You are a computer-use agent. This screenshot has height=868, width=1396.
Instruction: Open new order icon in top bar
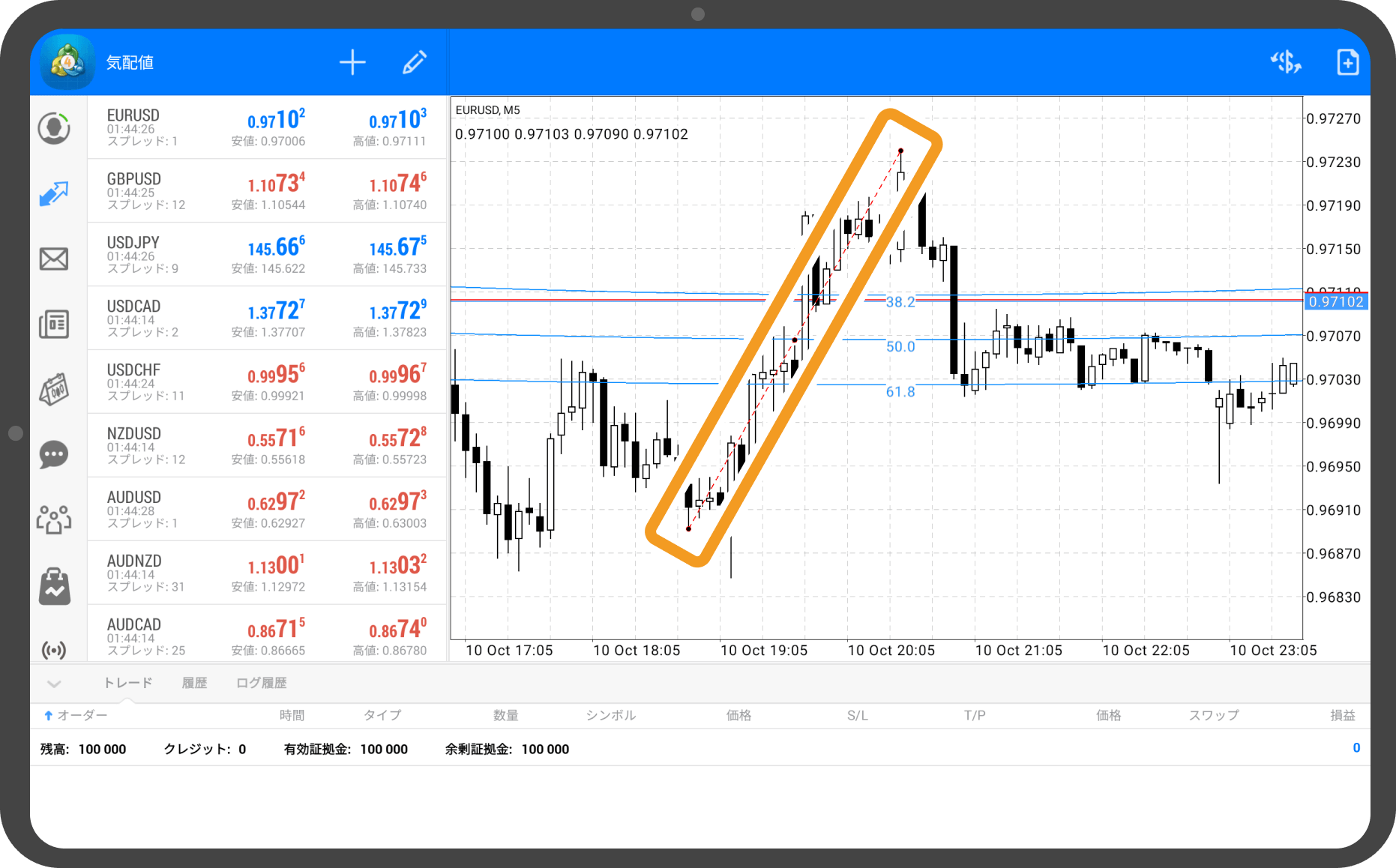pyautogui.click(x=1347, y=63)
